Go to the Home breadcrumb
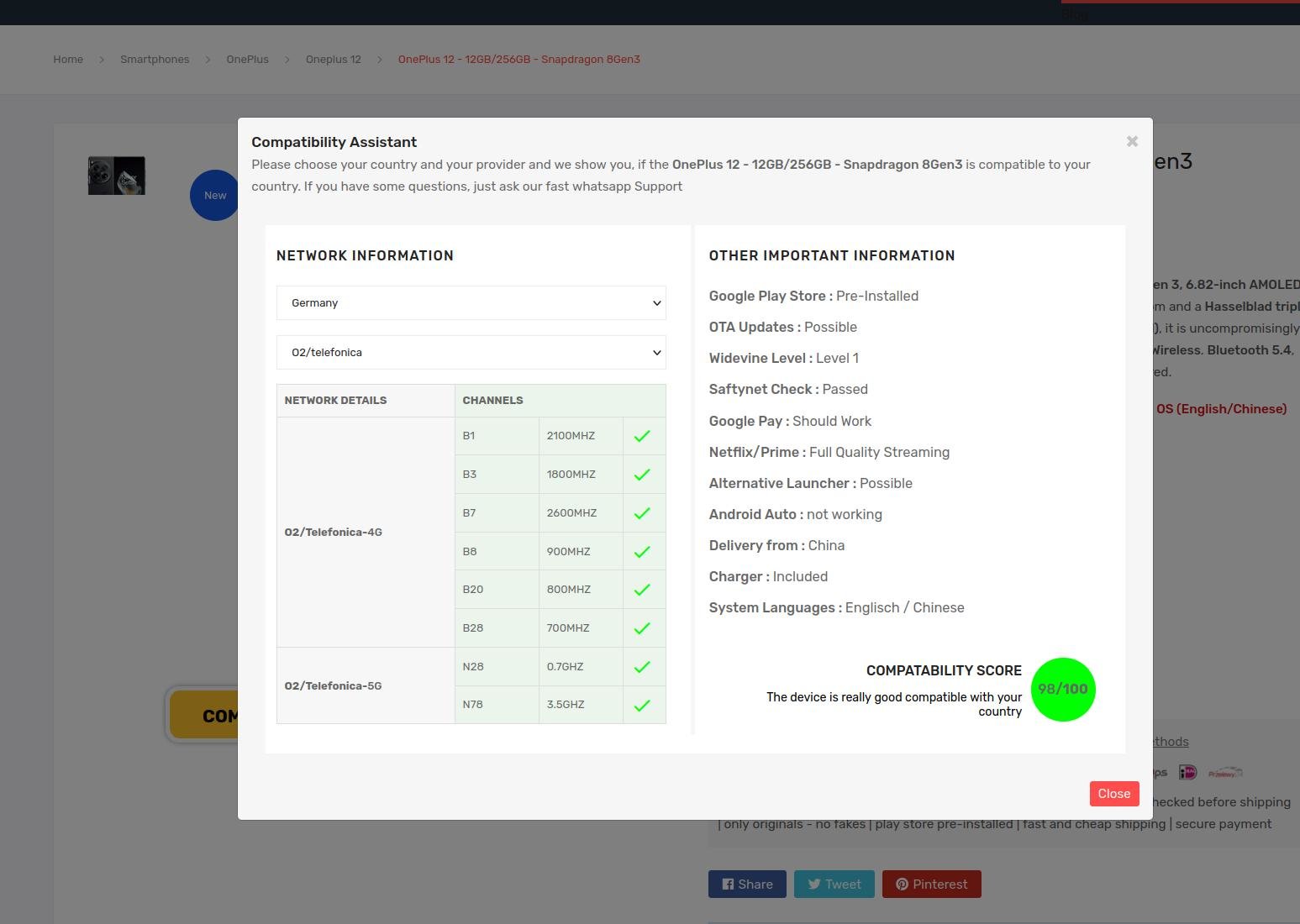 [x=68, y=60]
